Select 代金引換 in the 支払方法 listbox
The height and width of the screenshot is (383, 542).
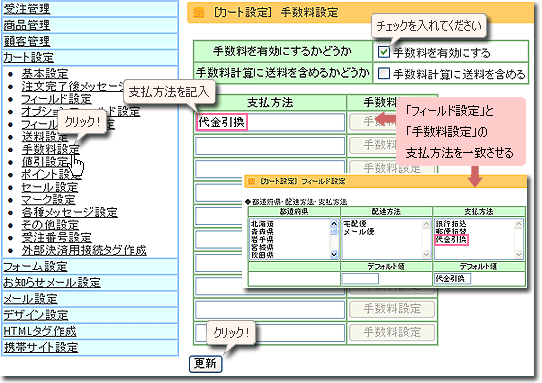[x=451, y=240]
